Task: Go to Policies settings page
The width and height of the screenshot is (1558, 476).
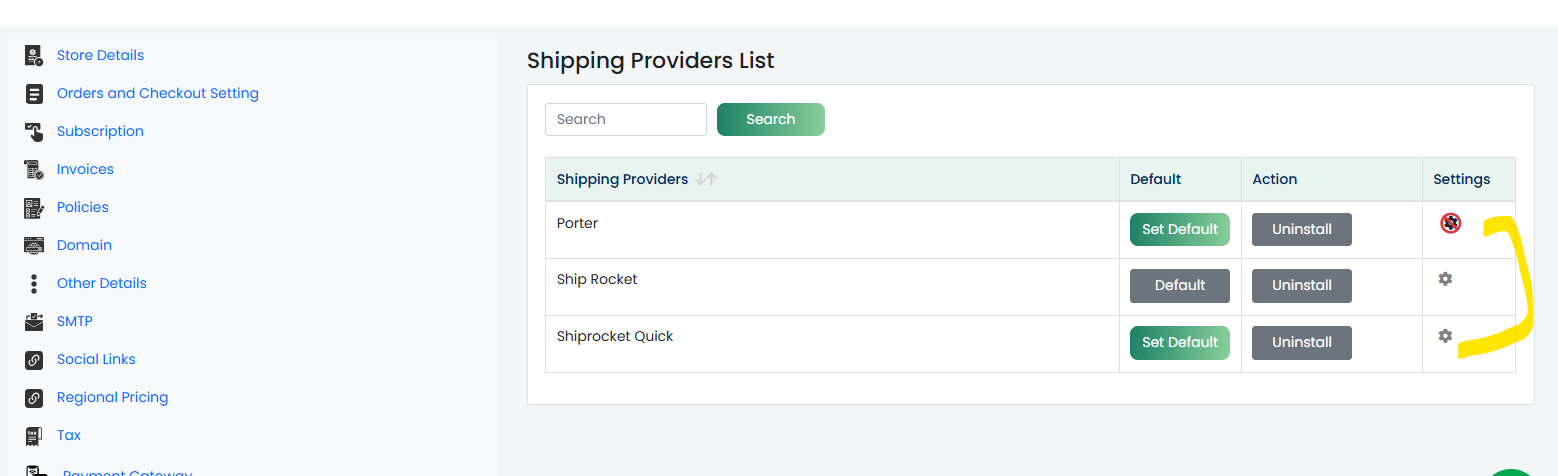Action: click(x=83, y=207)
